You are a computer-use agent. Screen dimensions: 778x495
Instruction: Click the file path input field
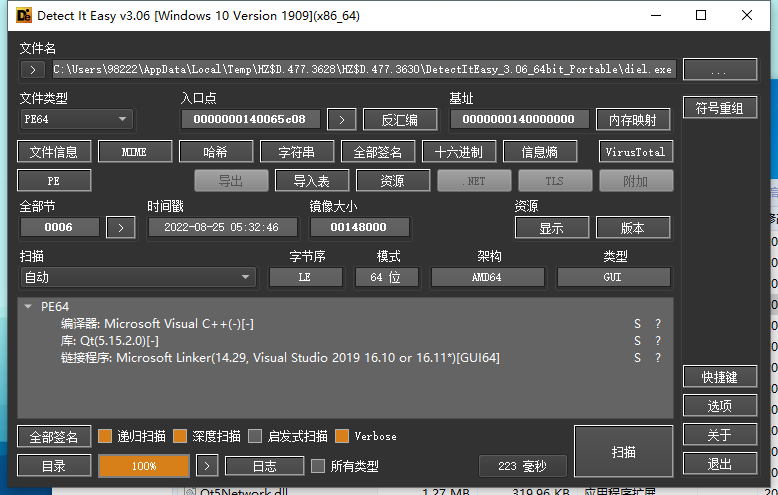coord(364,69)
